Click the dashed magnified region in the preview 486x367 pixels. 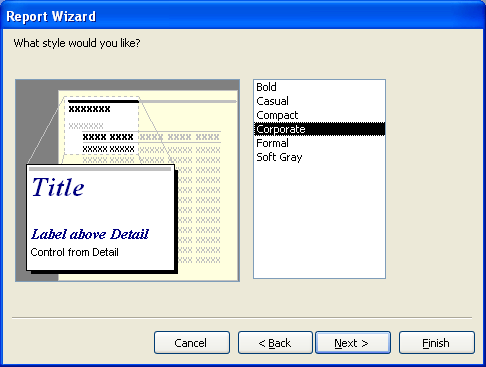click(101, 126)
